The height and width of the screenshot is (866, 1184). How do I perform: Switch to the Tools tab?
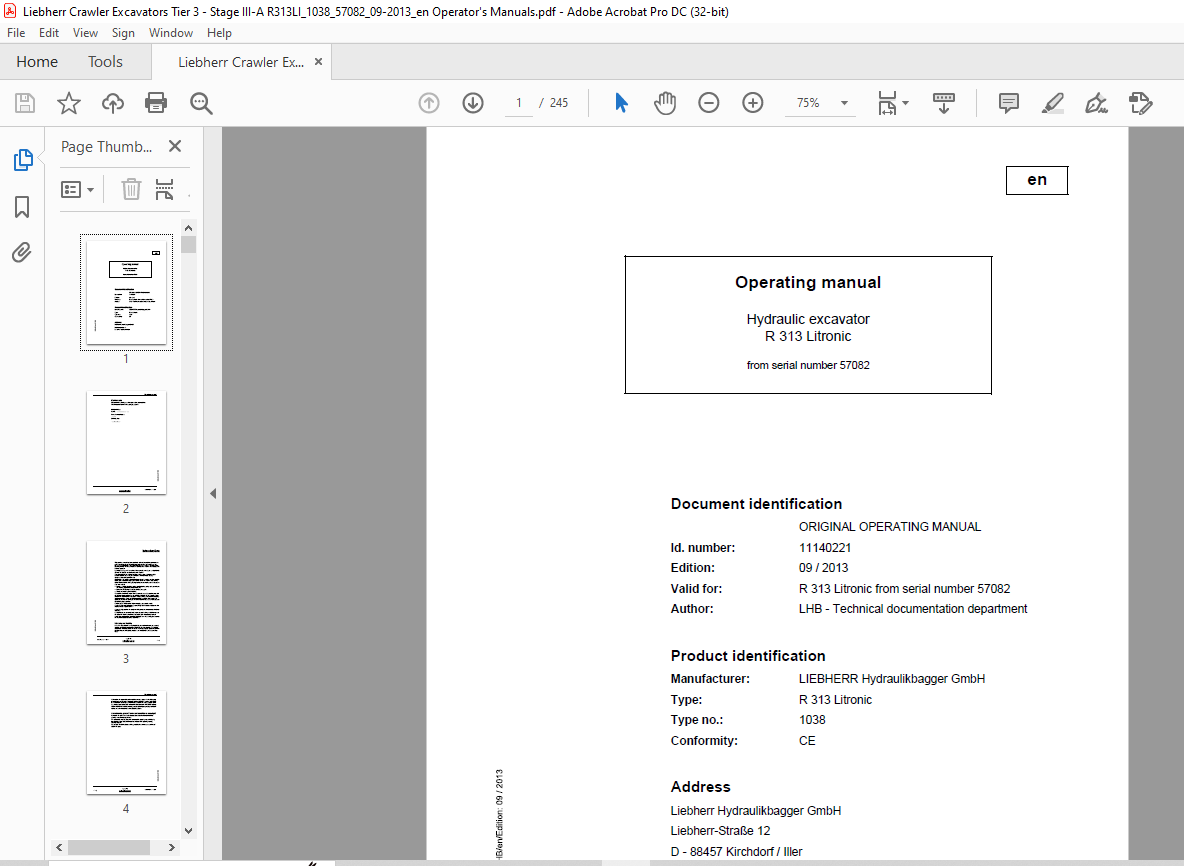(x=105, y=62)
